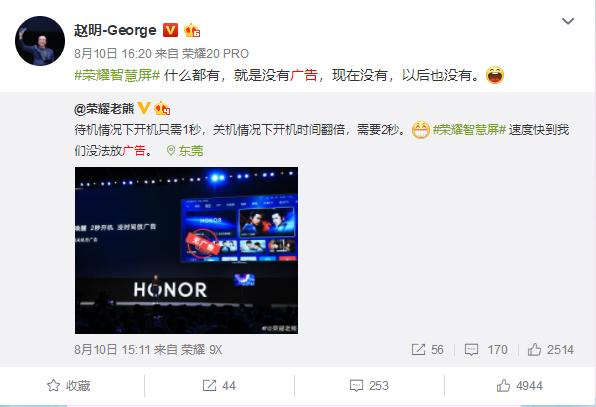Click the 8月10日 16:20 post timestamp
Viewport: 596px width, 407px height.
click(113, 54)
